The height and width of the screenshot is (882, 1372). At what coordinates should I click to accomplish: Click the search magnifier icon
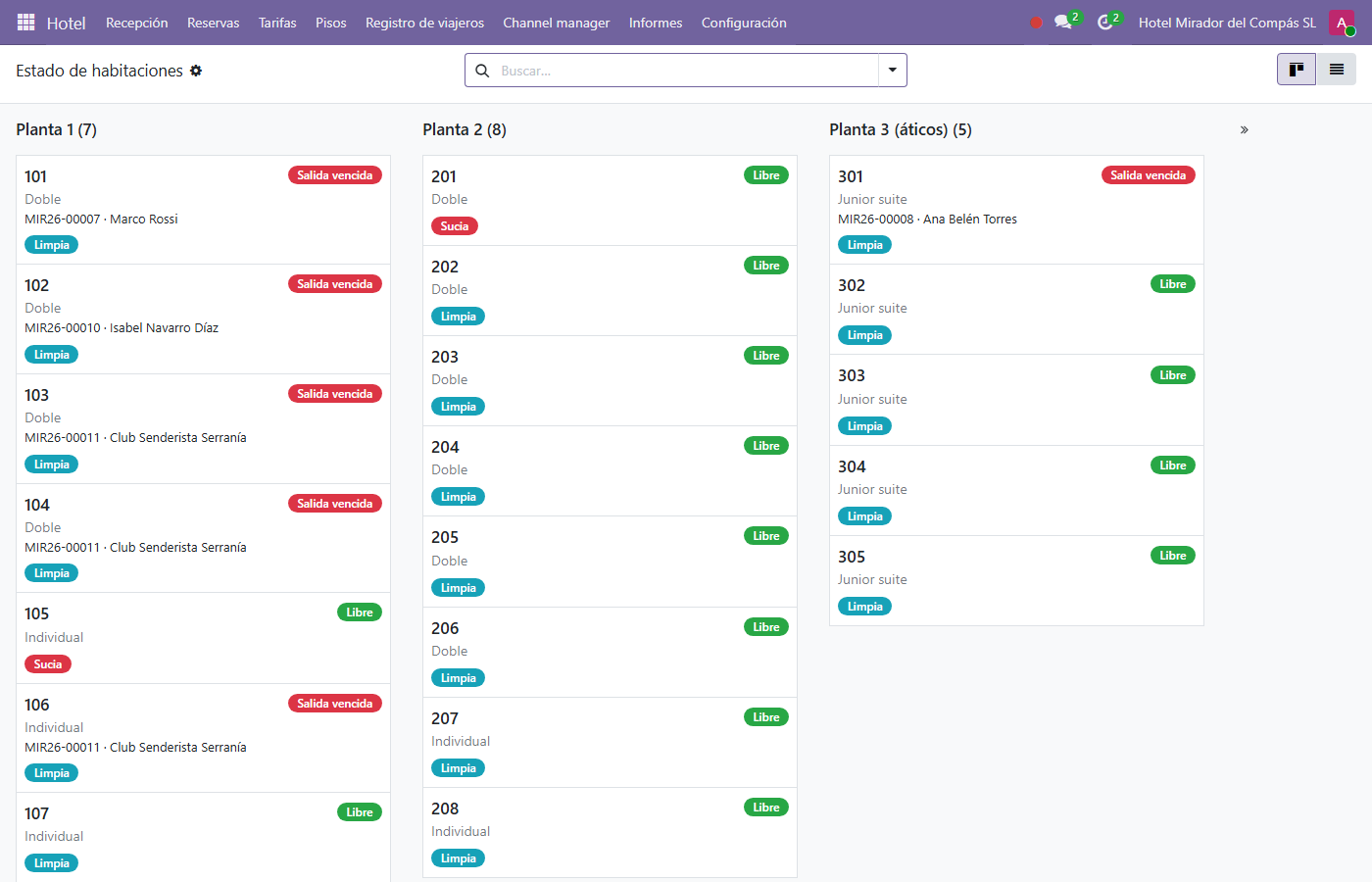tap(482, 71)
